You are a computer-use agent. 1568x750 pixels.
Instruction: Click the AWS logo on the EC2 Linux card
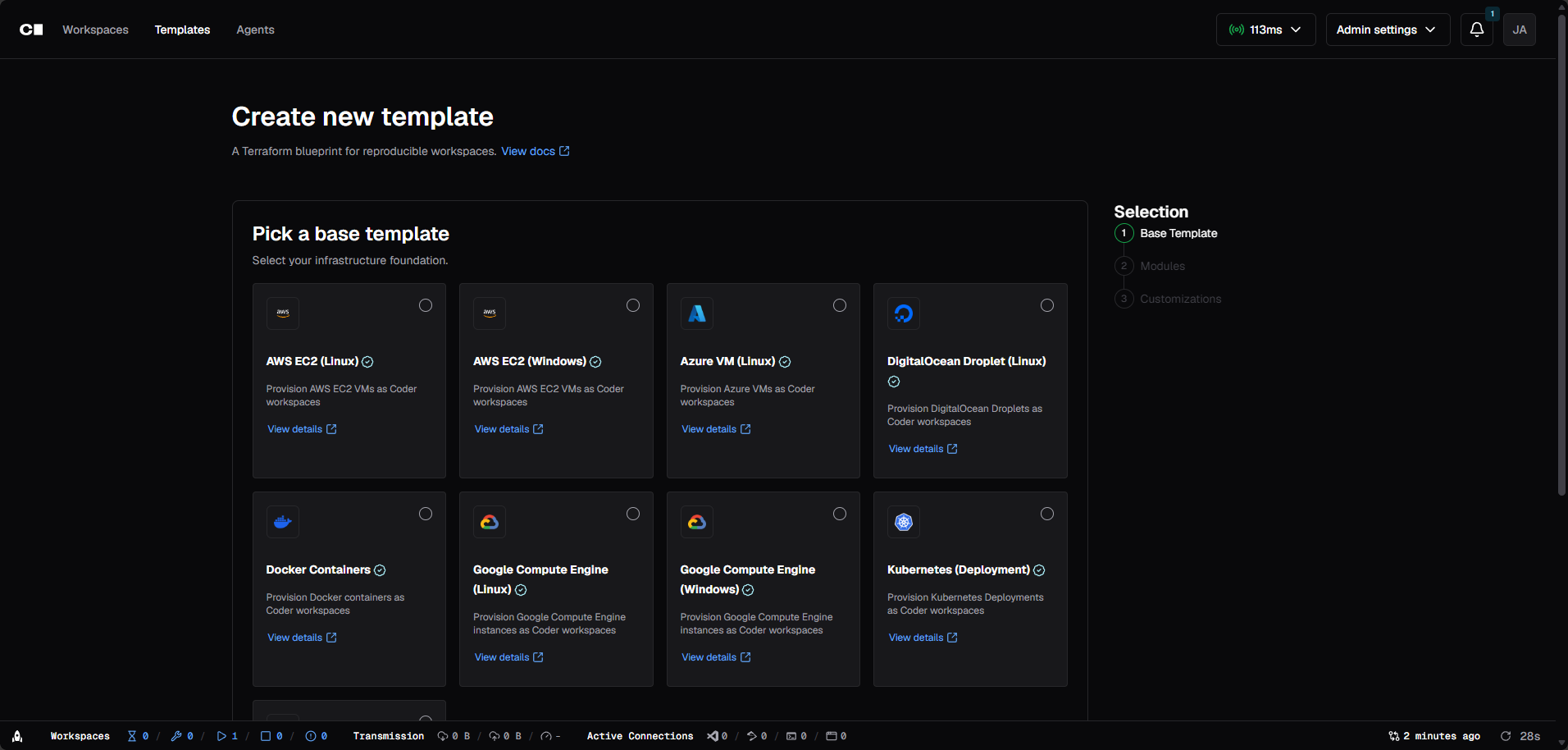click(283, 313)
